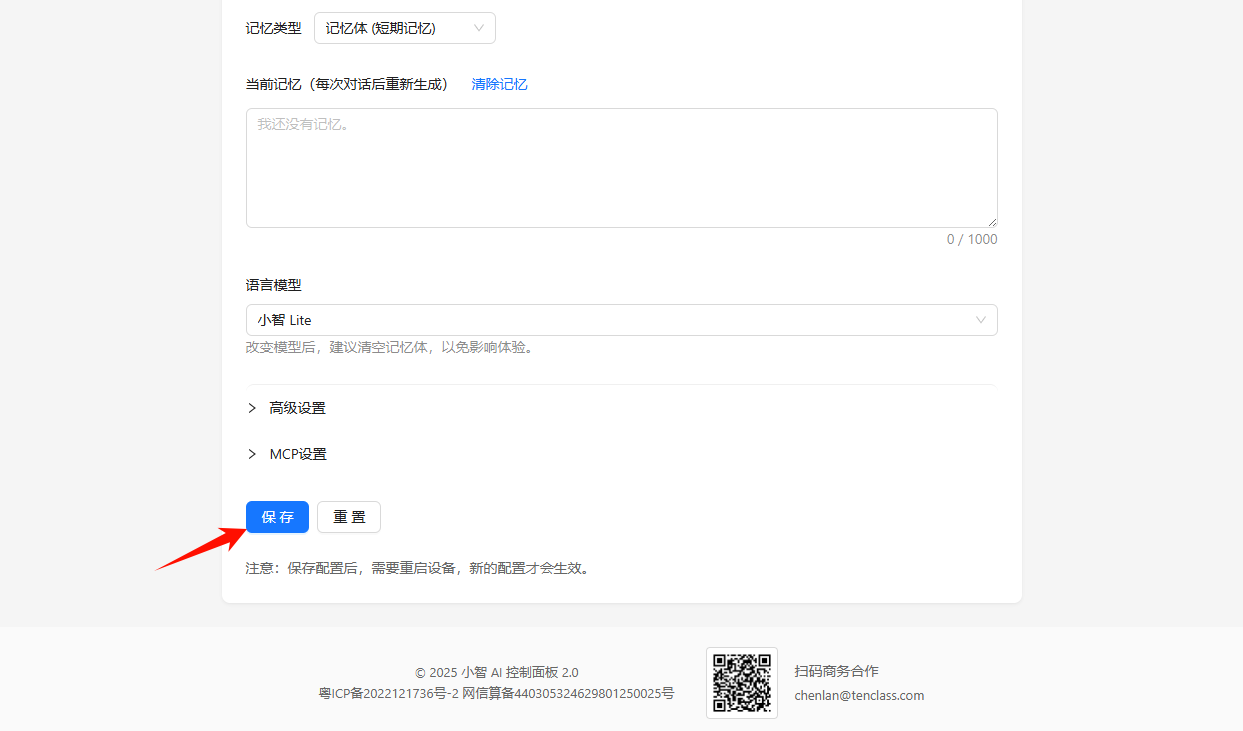Focus the 当前记忆 memory text area
Viewport: 1243px width, 731px height.
(x=621, y=168)
